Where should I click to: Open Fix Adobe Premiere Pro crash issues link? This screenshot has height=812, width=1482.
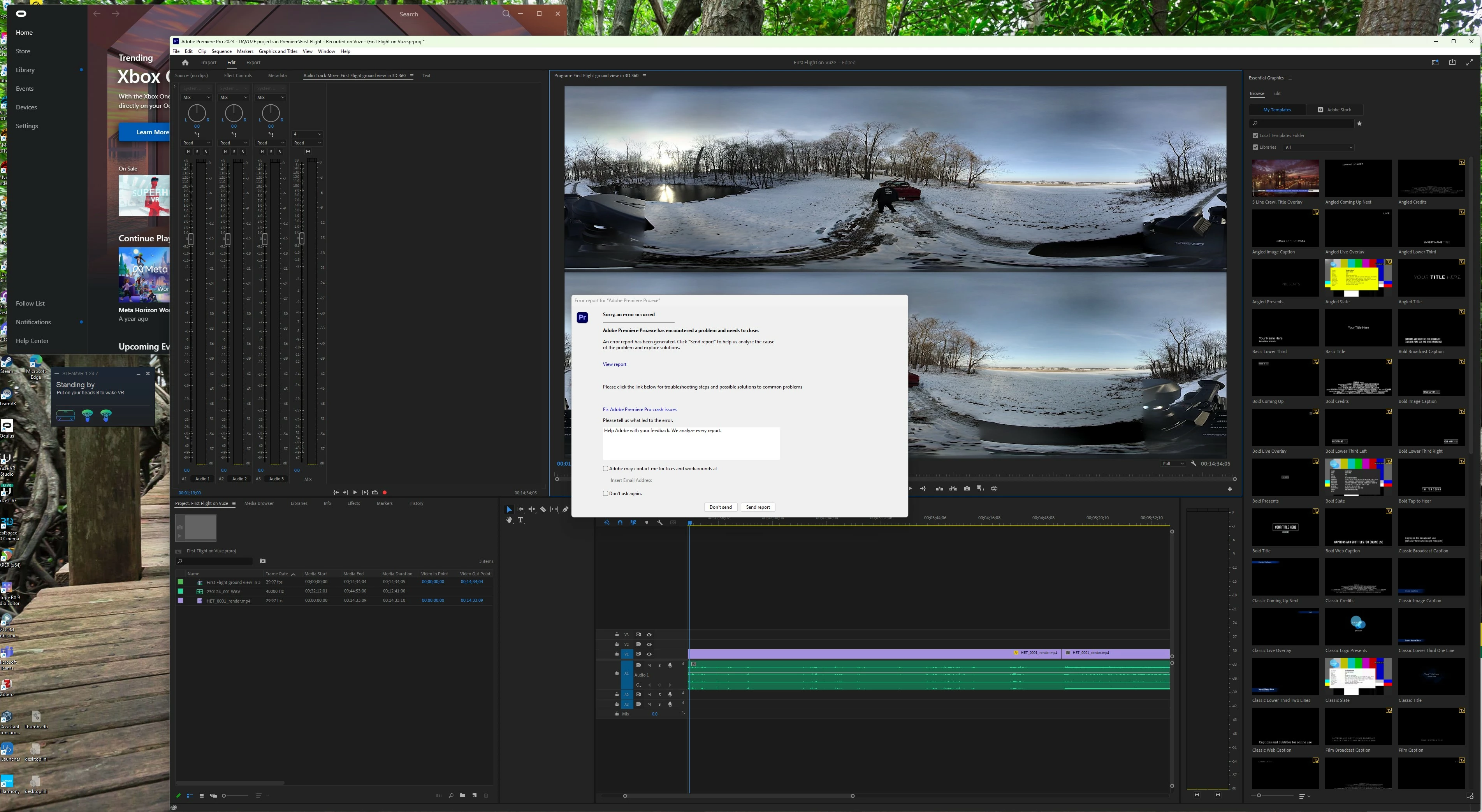(639, 410)
